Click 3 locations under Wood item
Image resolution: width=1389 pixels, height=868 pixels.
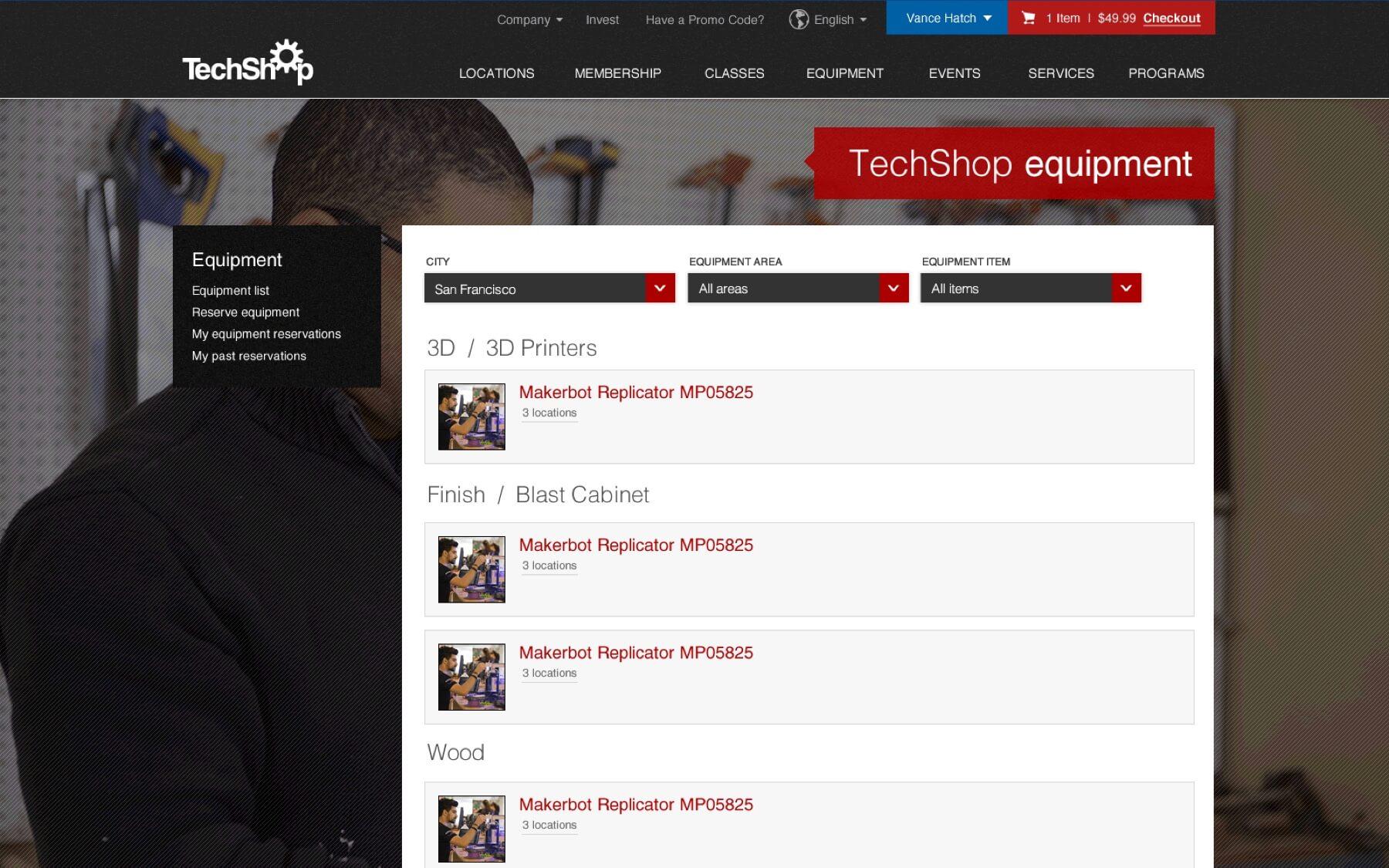(549, 825)
